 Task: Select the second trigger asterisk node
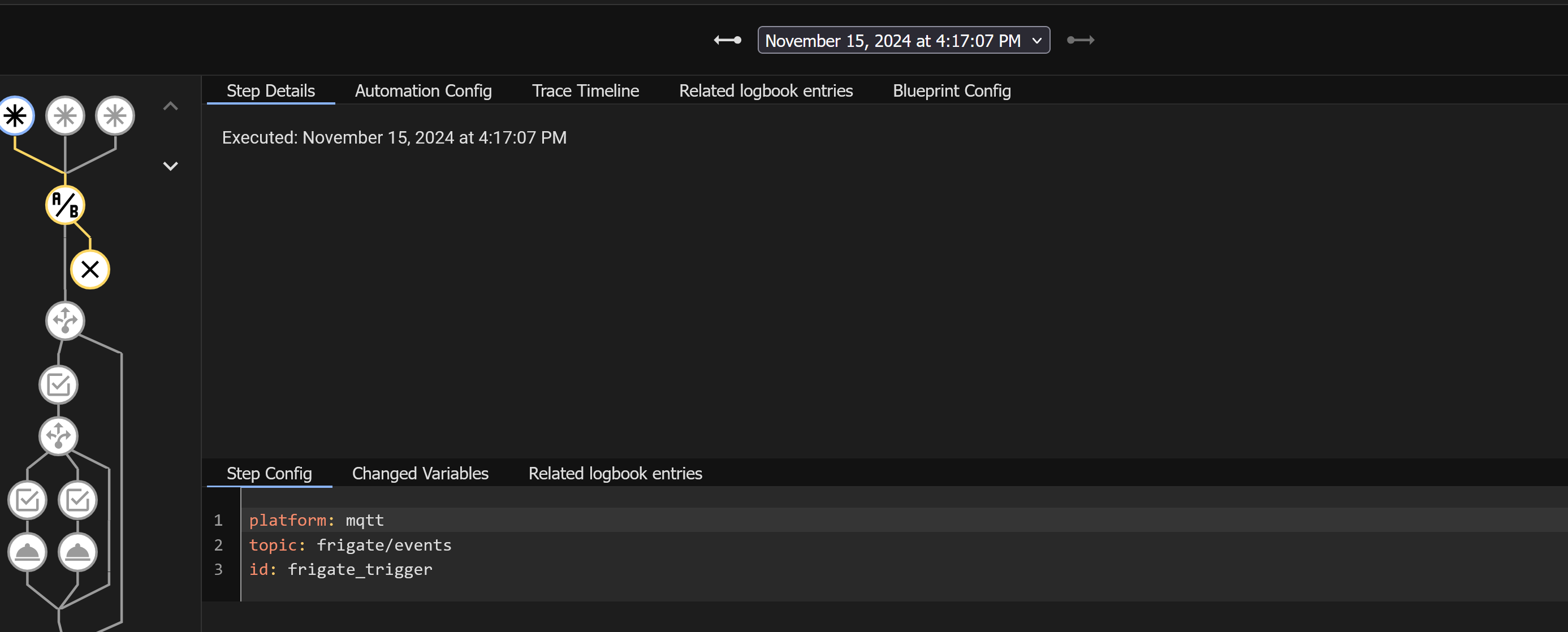pos(65,115)
